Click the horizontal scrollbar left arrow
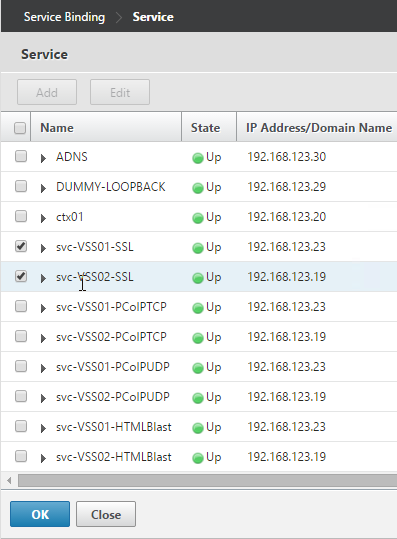 coord(9,481)
